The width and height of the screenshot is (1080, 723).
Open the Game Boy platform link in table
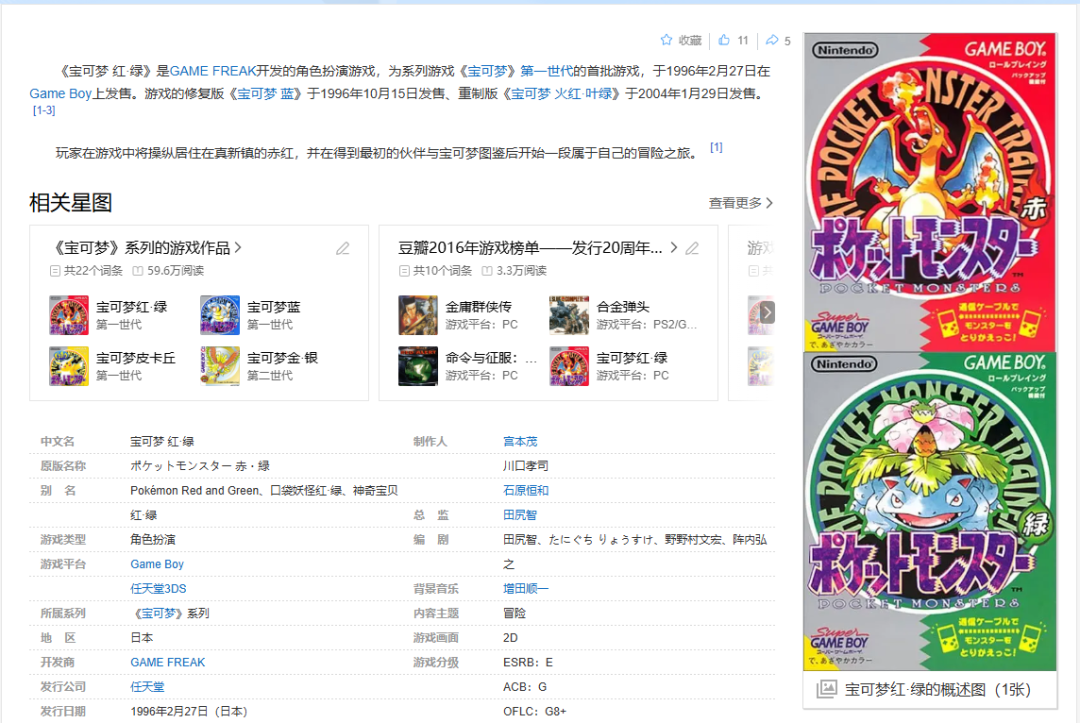(157, 564)
